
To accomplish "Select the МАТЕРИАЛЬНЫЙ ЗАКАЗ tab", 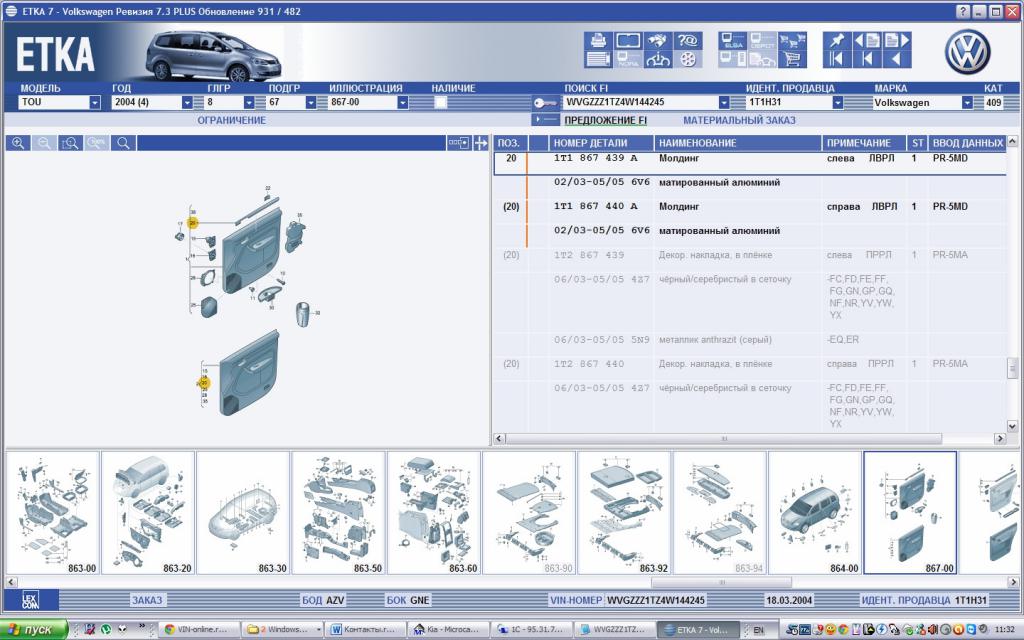I will (x=739, y=120).
